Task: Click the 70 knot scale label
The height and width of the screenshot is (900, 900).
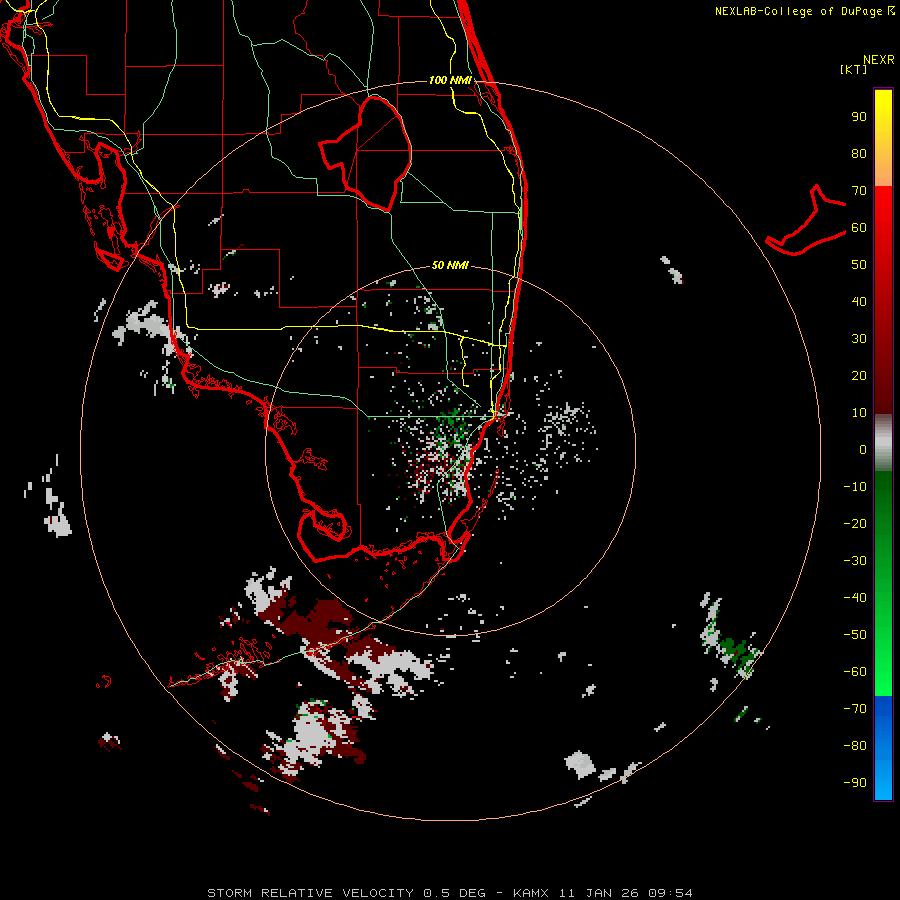Action: click(859, 191)
